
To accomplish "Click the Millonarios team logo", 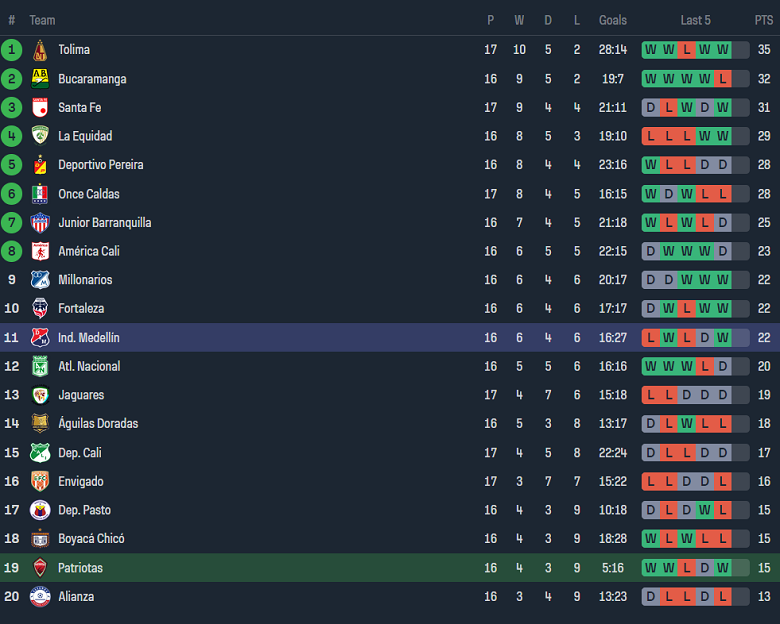I will pyautogui.click(x=40, y=280).
